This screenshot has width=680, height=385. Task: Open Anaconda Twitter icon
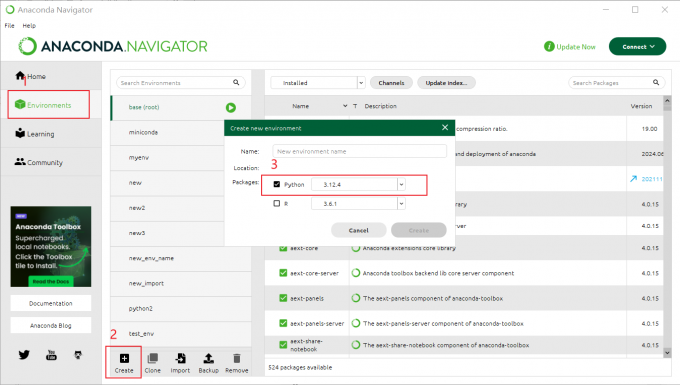[24, 355]
